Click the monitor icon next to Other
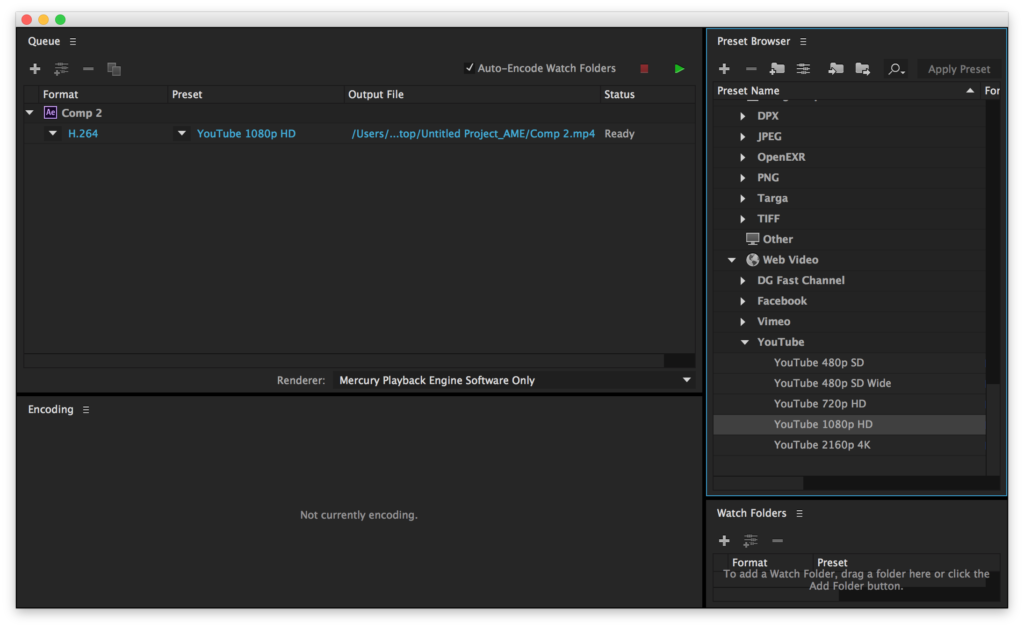This screenshot has width=1024, height=628. [x=752, y=239]
